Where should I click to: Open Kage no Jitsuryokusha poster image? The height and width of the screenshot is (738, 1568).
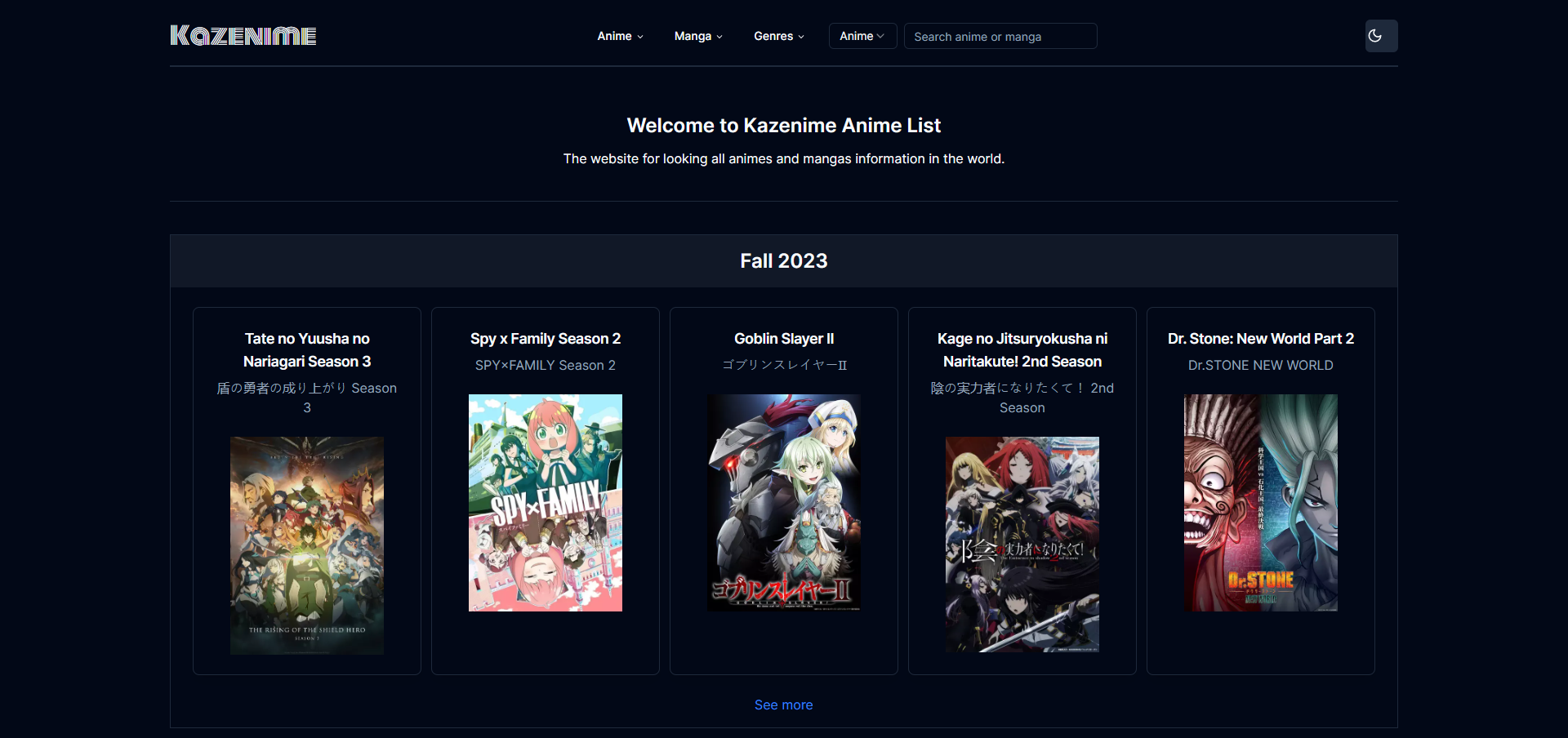[1022, 545]
